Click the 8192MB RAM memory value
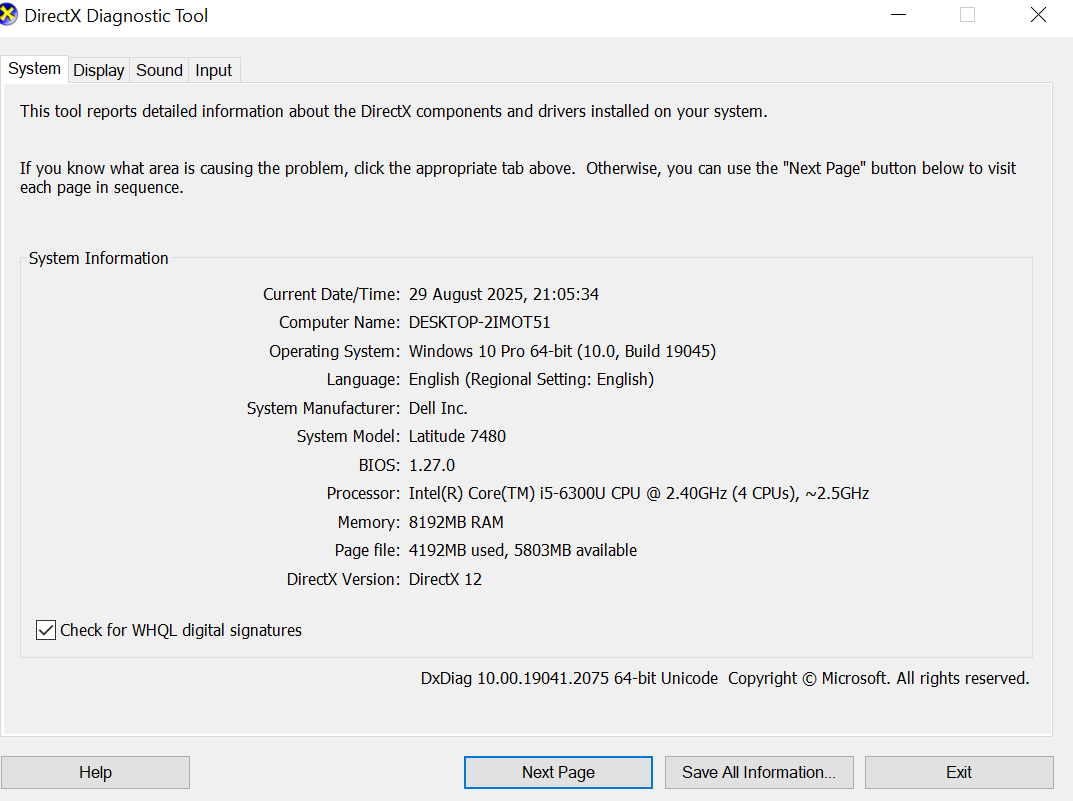Image resolution: width=1073 pixels, height=801 pixels. coord(456,522)
